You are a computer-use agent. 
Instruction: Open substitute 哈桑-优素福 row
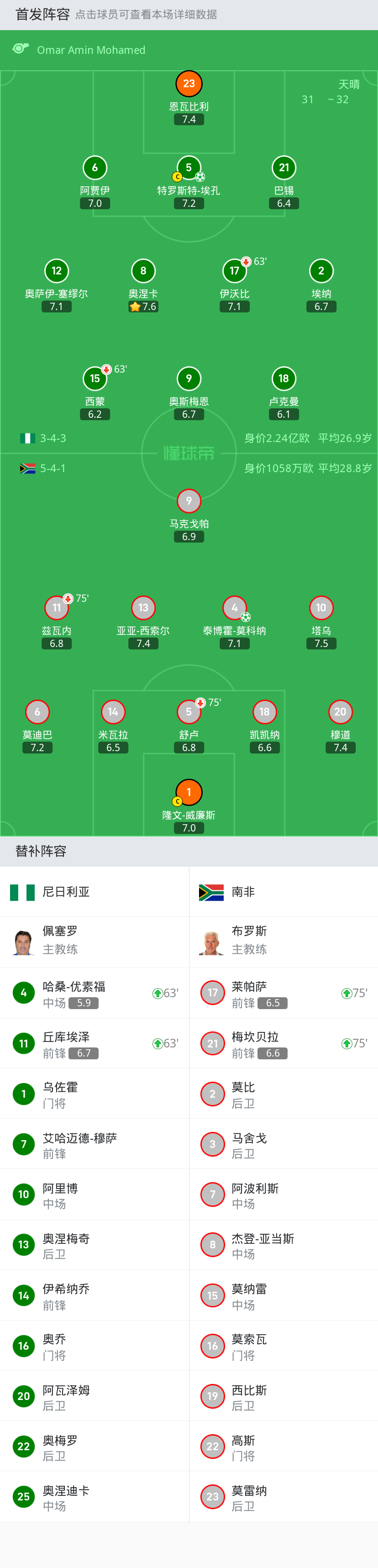click(x=94, y=994)
